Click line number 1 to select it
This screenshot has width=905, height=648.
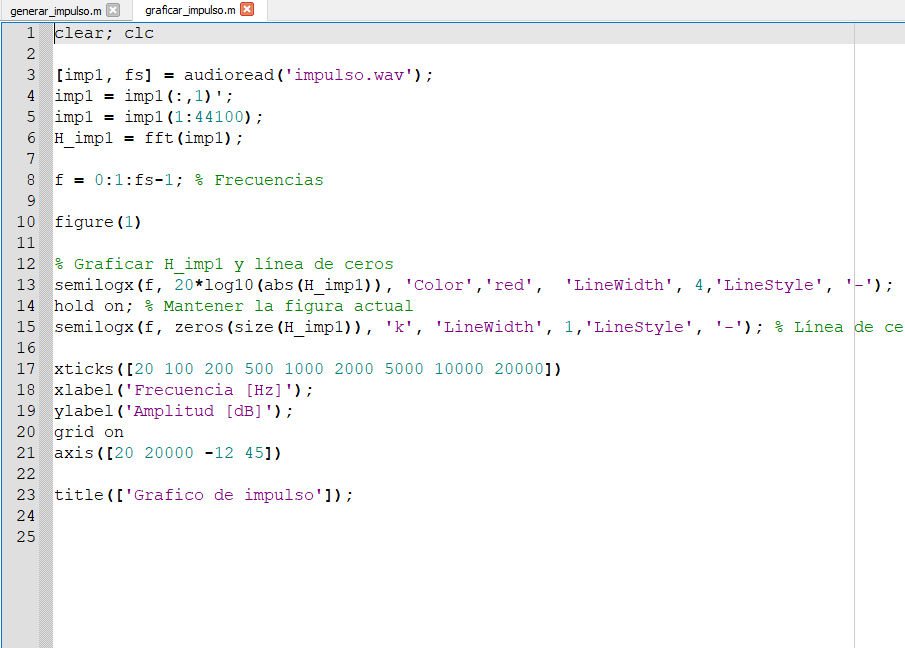30,33
